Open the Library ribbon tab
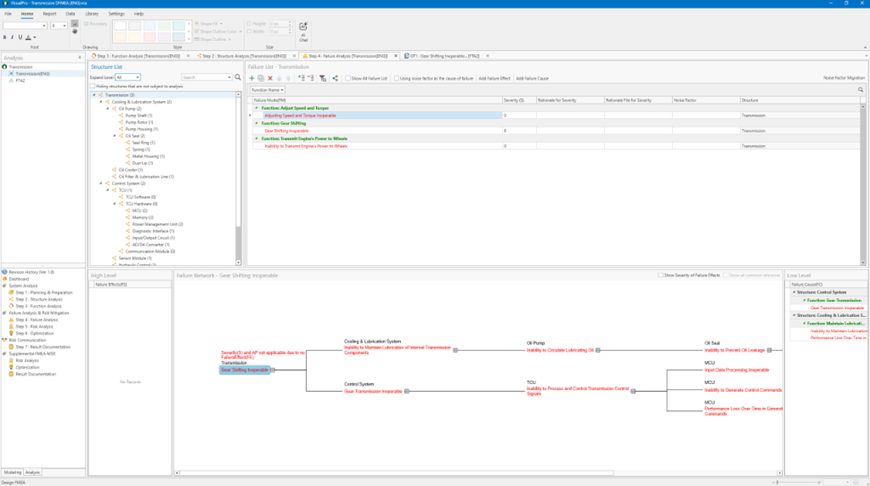 (92, 14)
